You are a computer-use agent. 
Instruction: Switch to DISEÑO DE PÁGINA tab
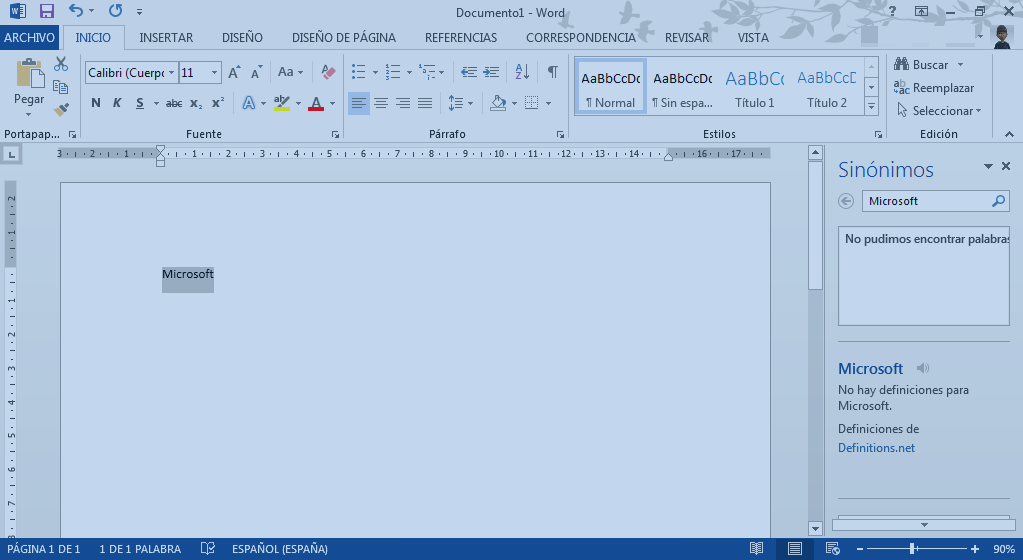click(x=344, y=38)
